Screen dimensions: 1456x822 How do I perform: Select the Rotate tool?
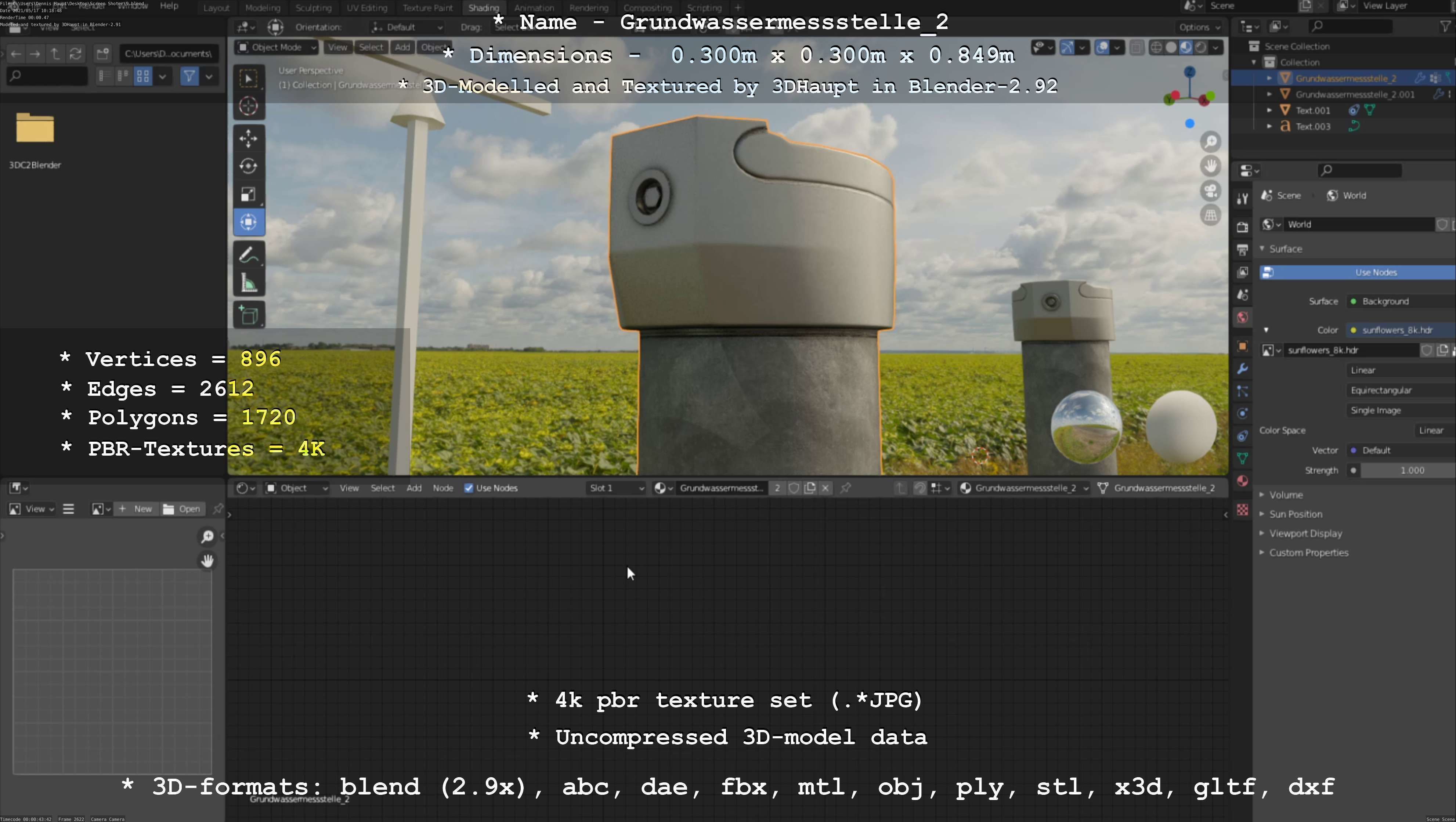click(248, 166)
